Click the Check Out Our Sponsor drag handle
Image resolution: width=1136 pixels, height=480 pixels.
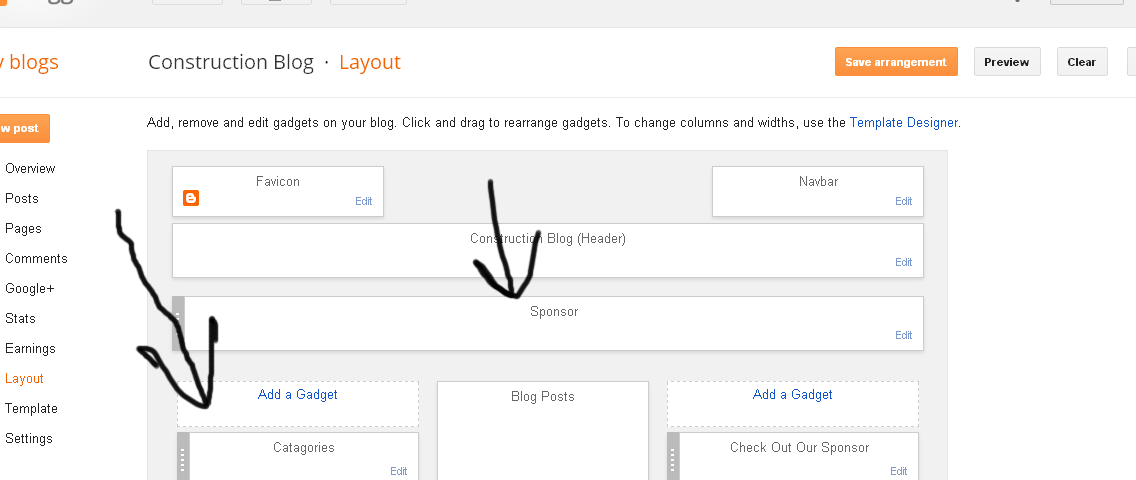(673, 456)
